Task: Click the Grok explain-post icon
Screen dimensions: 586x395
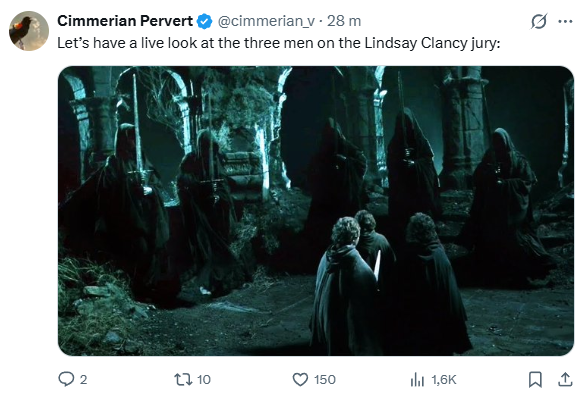Action: coord(539,21)
